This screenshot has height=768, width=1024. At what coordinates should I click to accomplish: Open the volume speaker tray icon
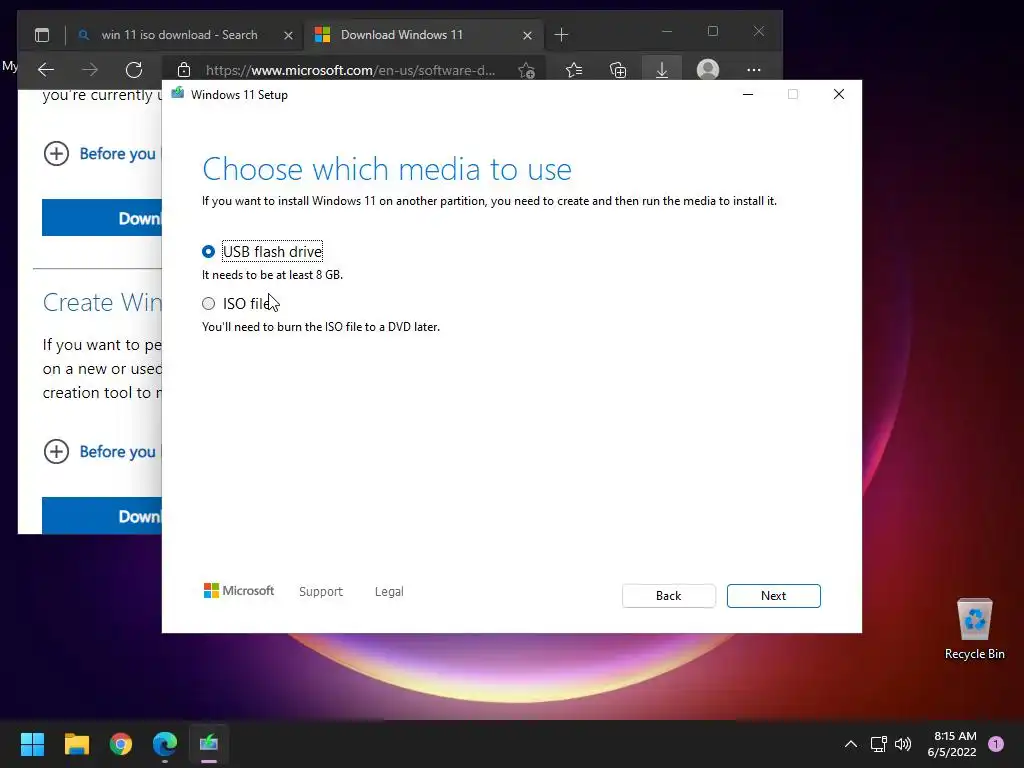[x=903, y=744]
